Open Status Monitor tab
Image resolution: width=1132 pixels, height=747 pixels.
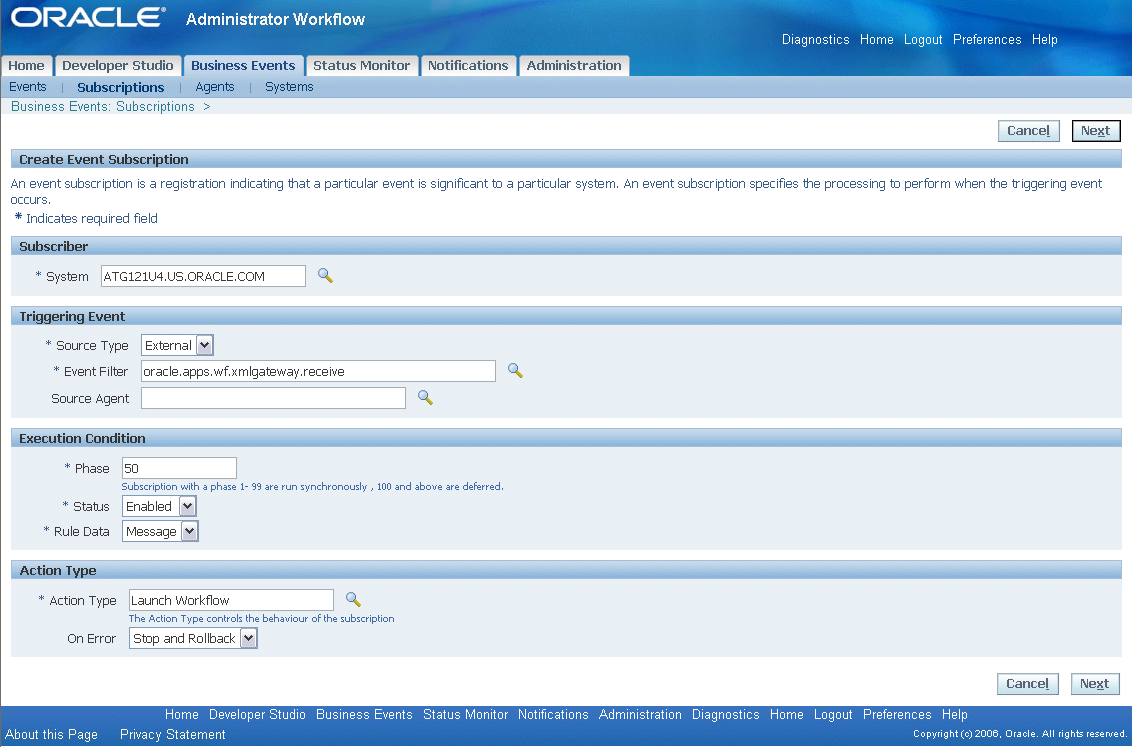[361, 66]
